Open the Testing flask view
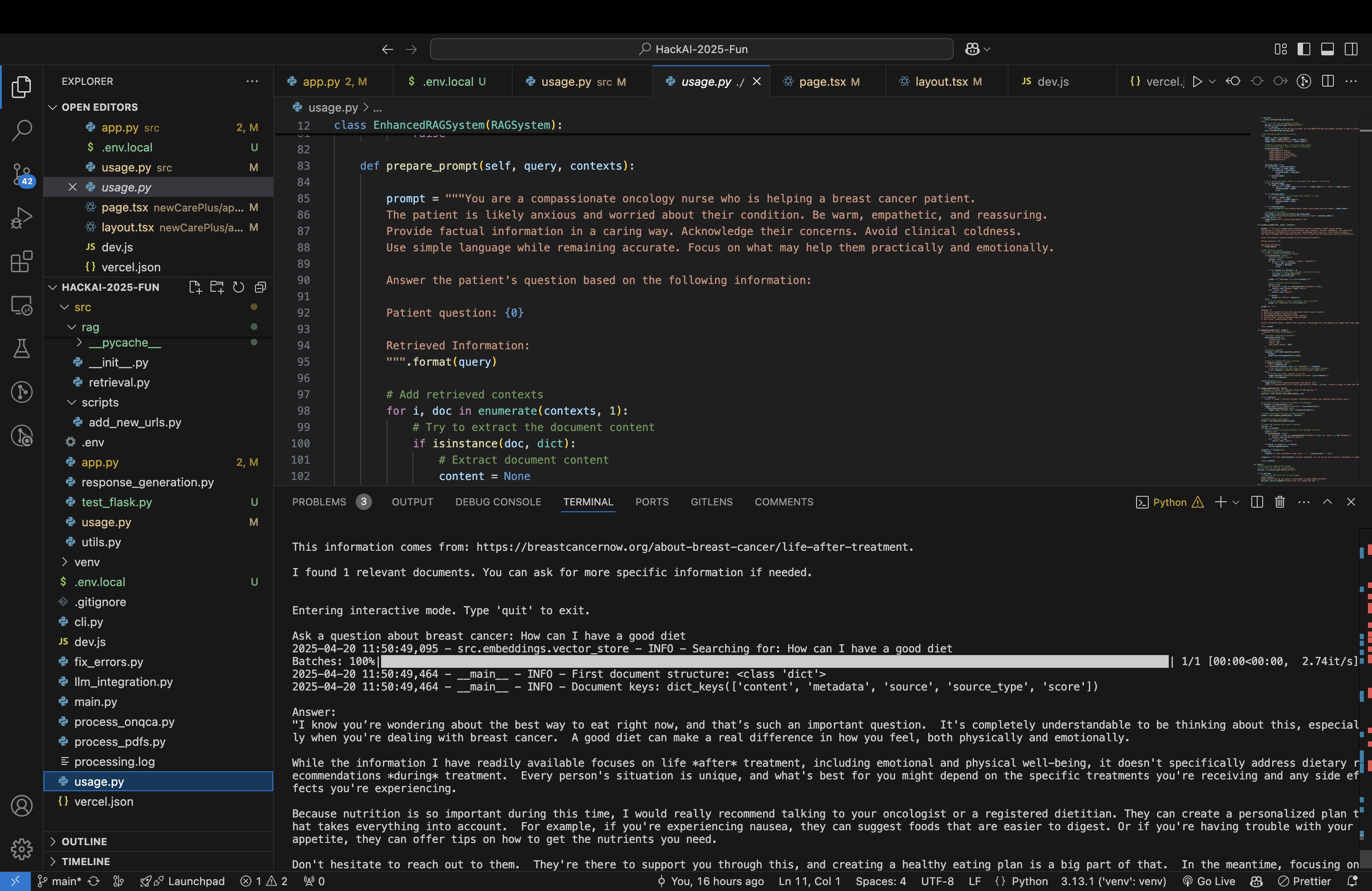1372x891 pixels. [22, 349]
